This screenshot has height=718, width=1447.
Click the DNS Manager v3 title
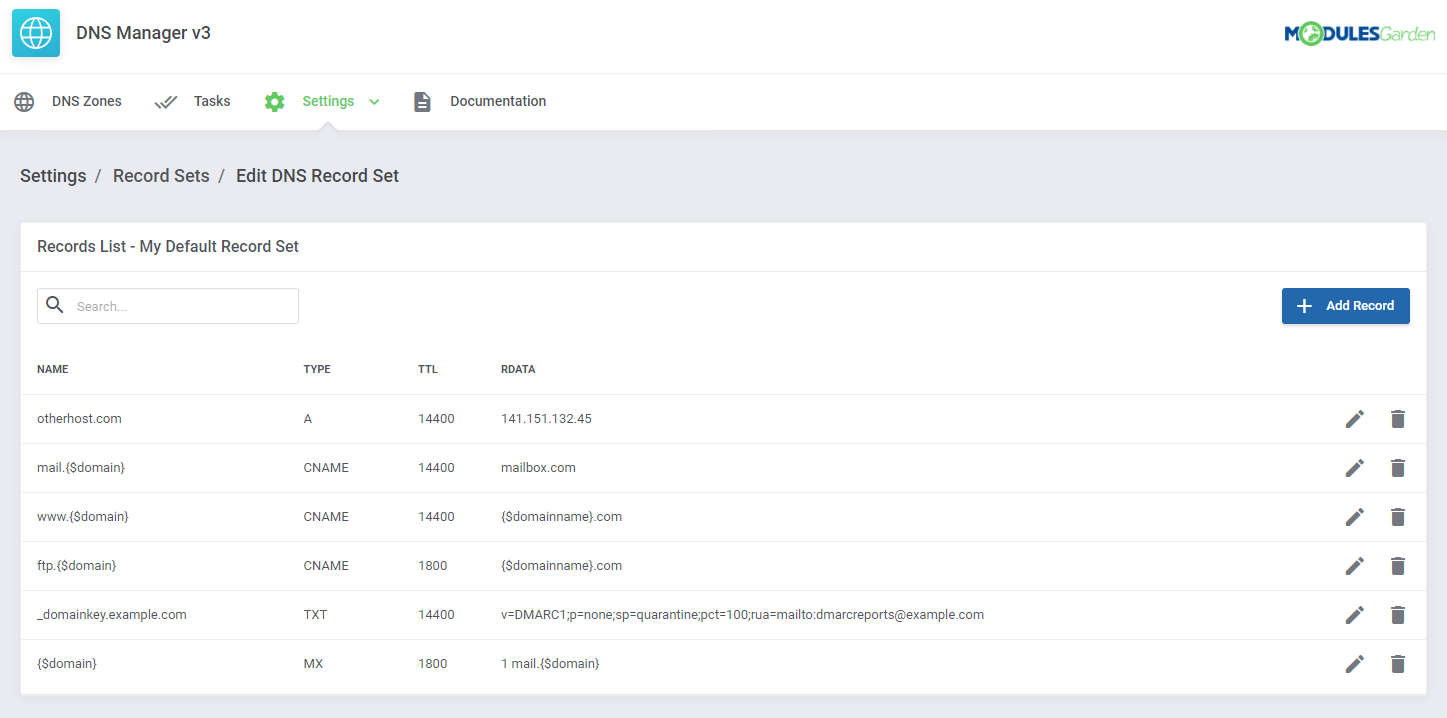143,33
